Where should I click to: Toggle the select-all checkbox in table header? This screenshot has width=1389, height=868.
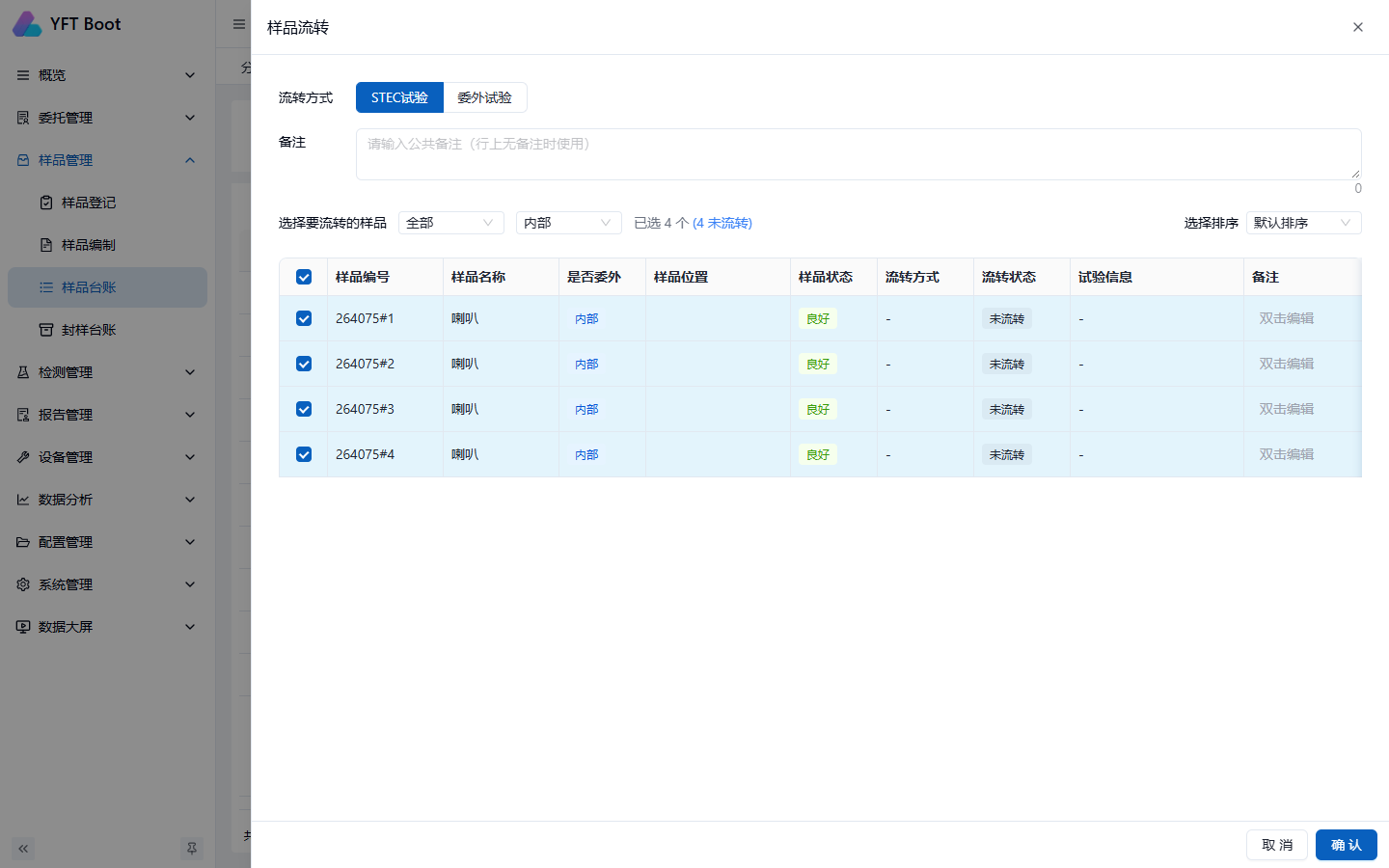pos(304,277)
